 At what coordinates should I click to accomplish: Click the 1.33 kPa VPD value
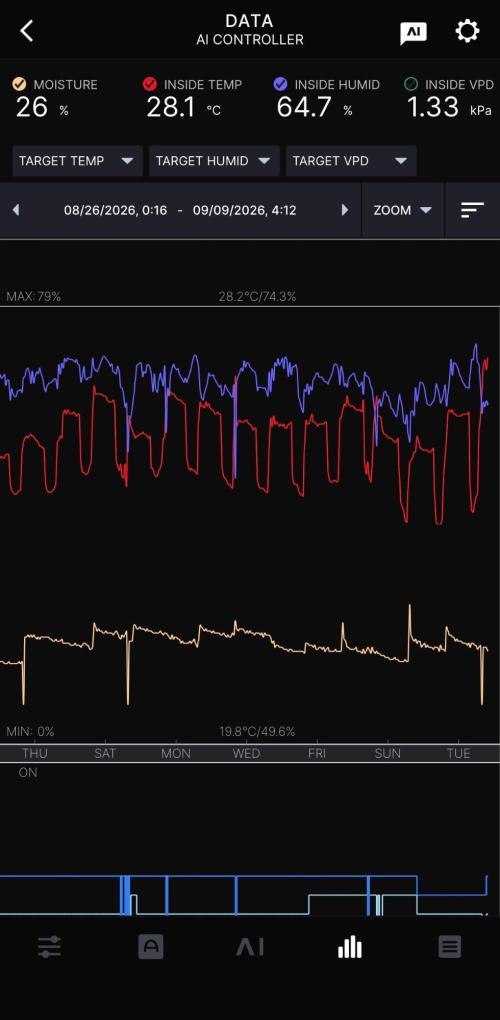pos(449,107)
